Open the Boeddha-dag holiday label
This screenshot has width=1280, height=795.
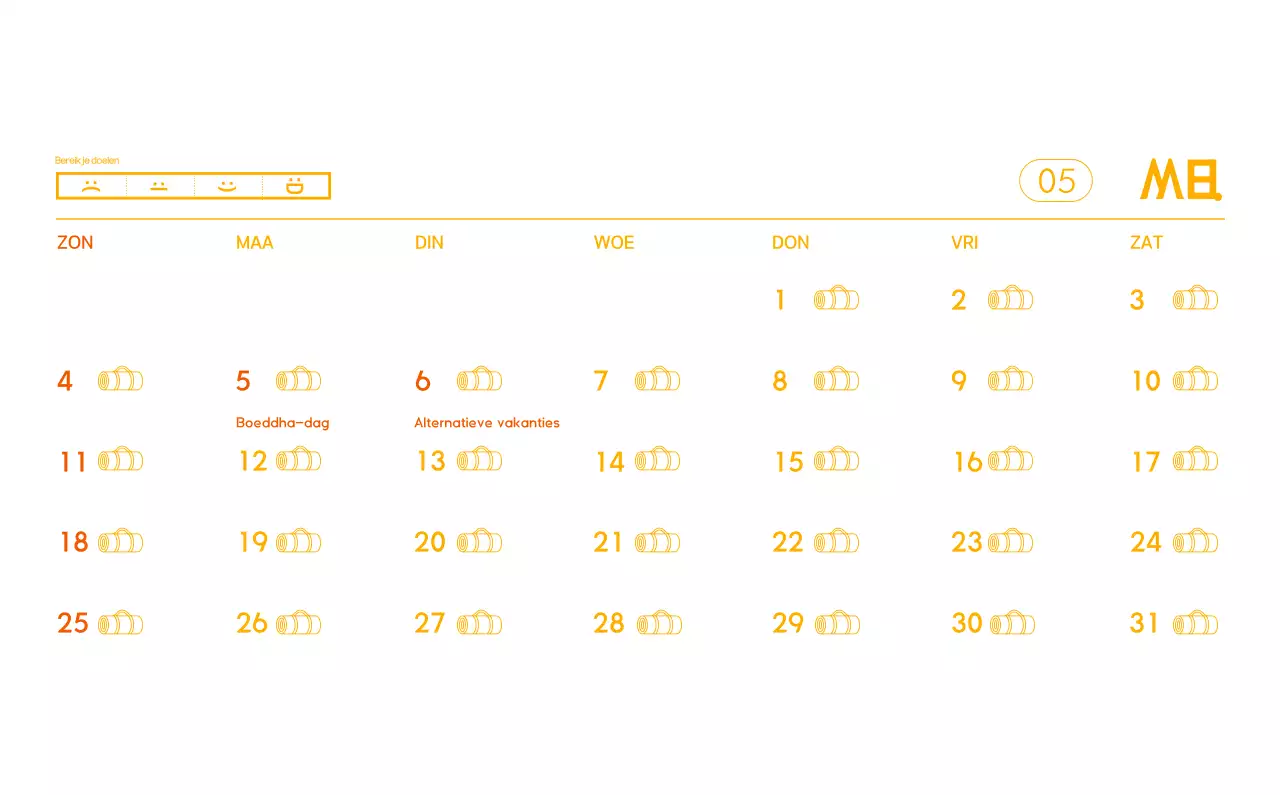coord(283,423)
